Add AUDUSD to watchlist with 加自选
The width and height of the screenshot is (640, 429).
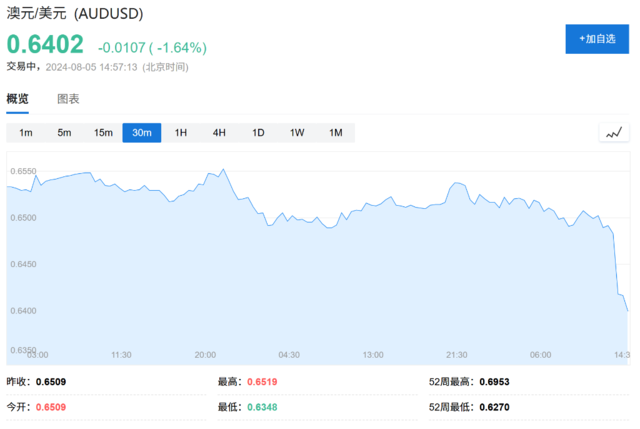click(597, 39)
